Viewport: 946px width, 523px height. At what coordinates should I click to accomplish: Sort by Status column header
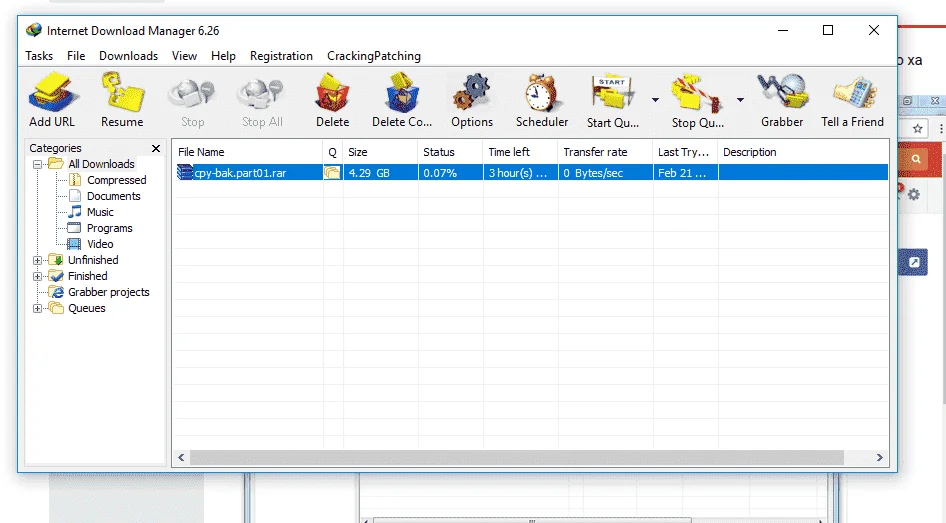(450, 152)
